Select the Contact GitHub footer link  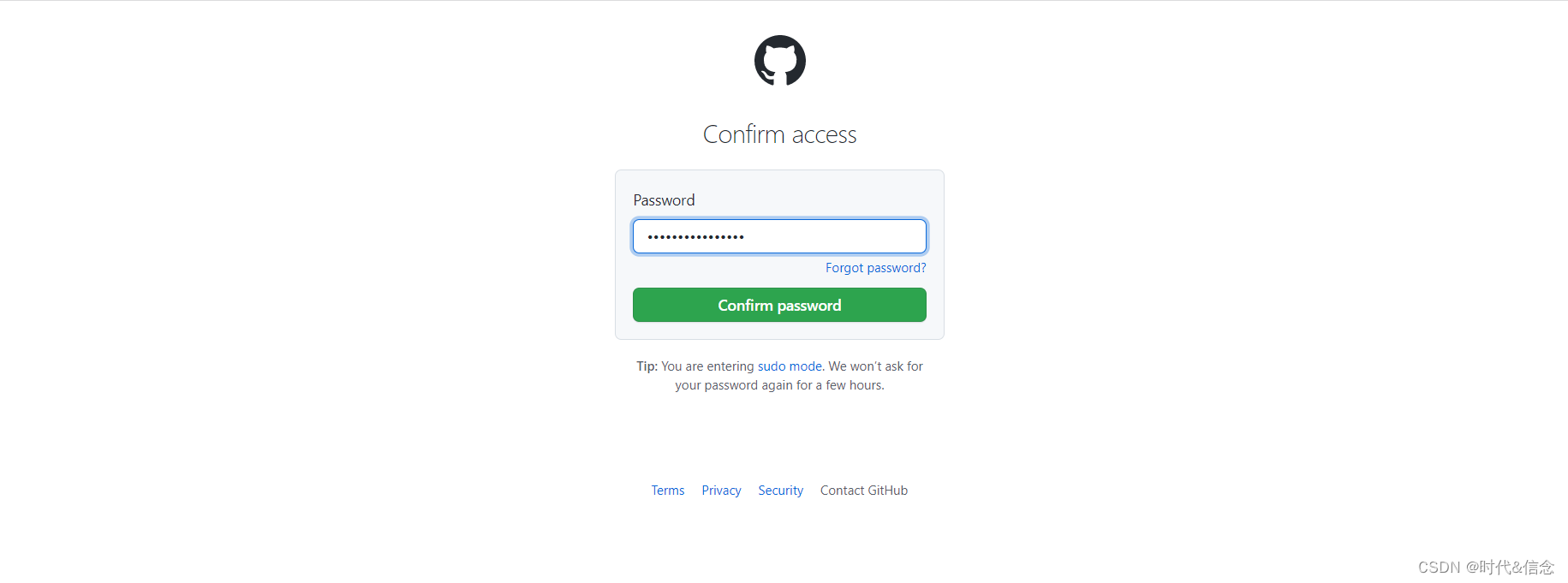(863, 491)
